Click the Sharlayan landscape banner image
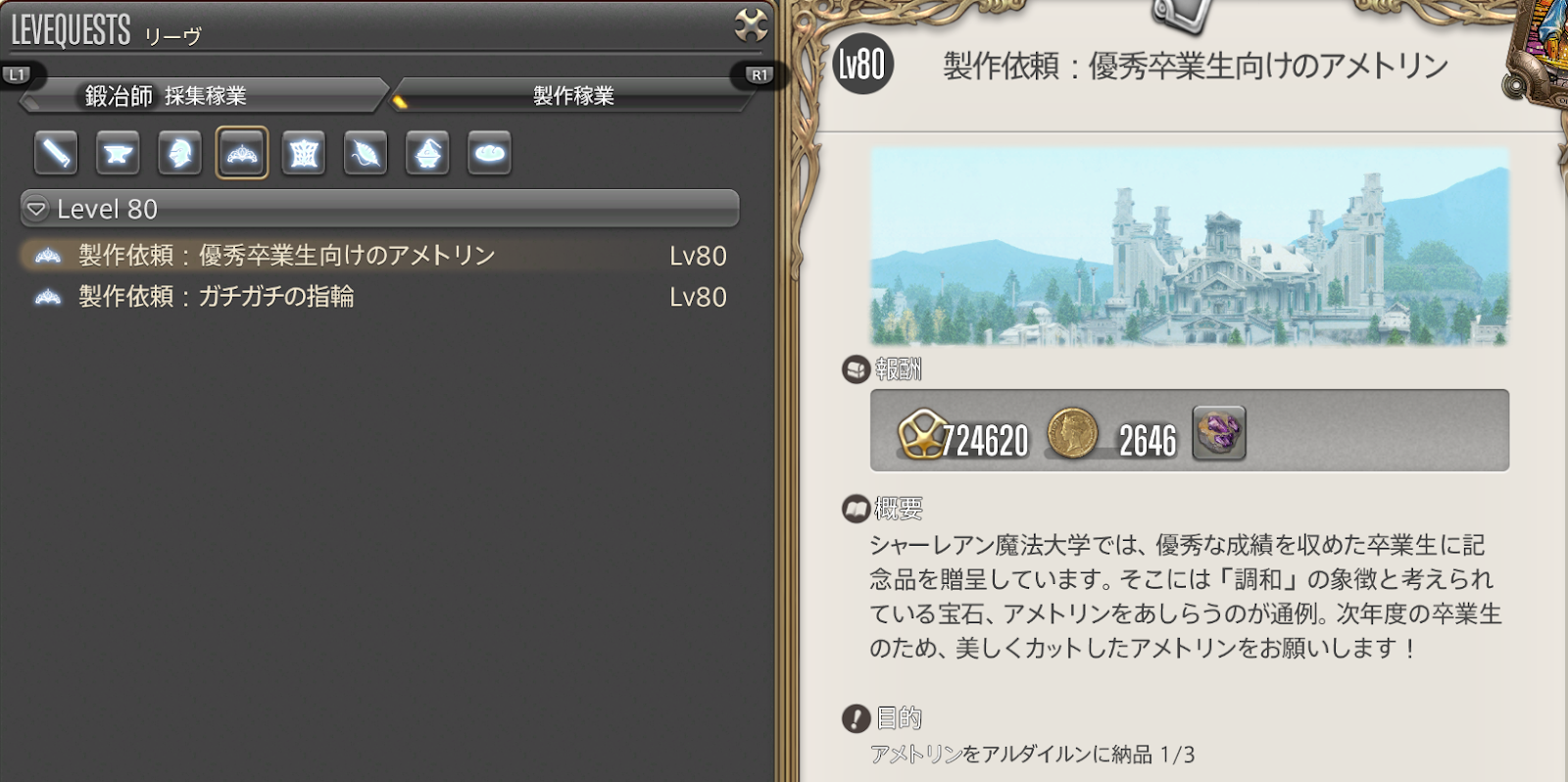Viewport: 1568px width, 782px height. tap(1190, 246)
